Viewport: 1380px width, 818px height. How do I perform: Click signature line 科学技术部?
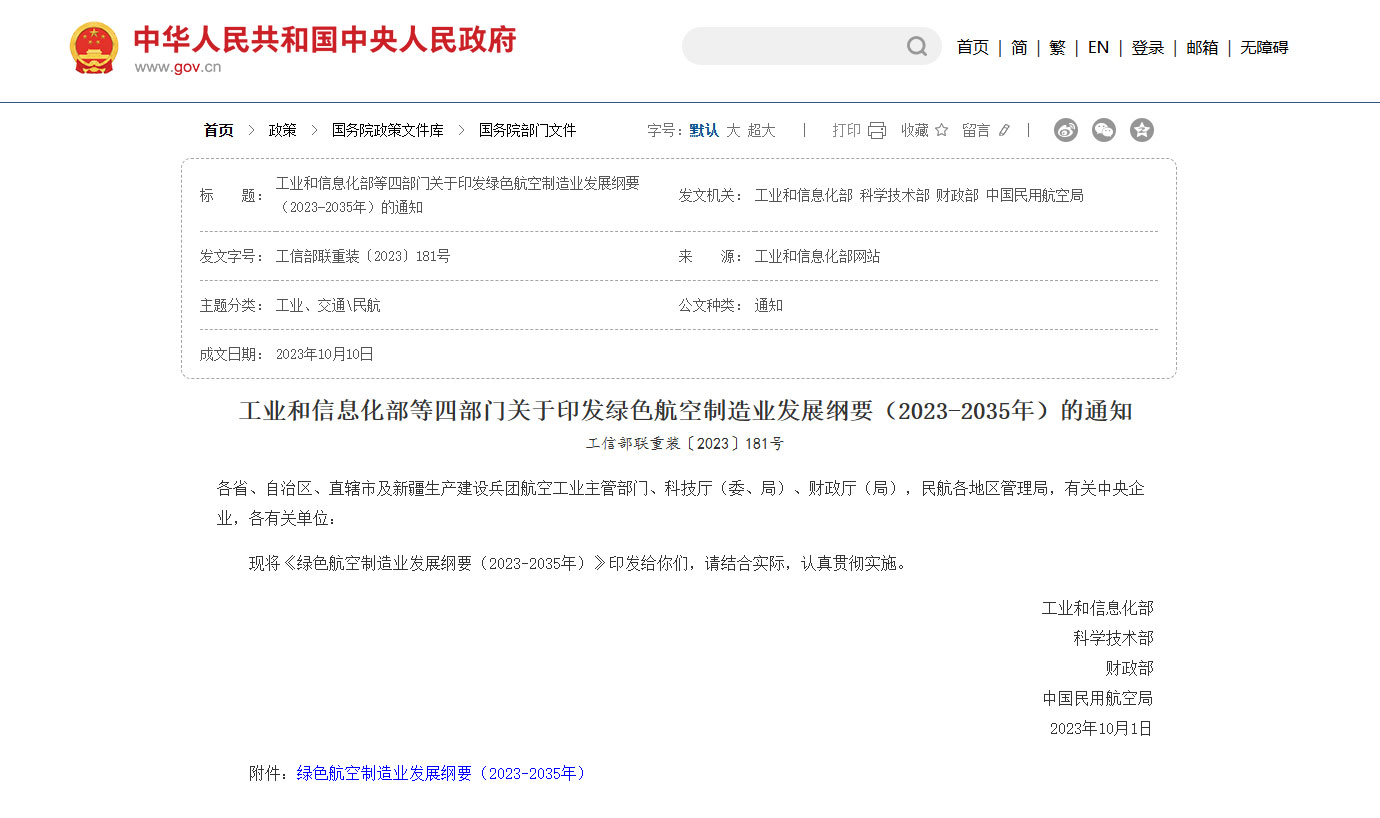[1113, 638]
